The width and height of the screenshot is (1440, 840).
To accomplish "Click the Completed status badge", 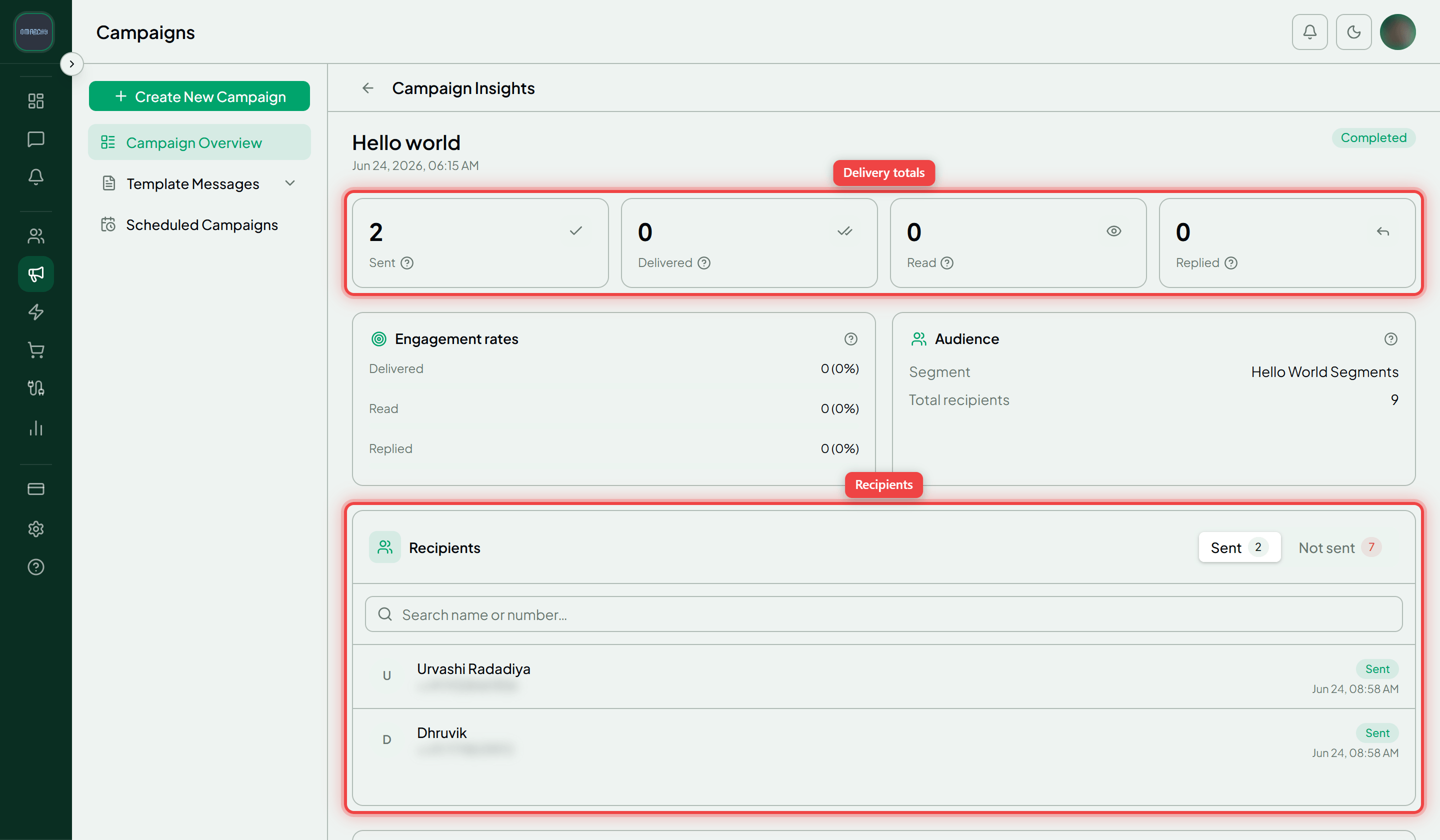I will [1373, 137].
